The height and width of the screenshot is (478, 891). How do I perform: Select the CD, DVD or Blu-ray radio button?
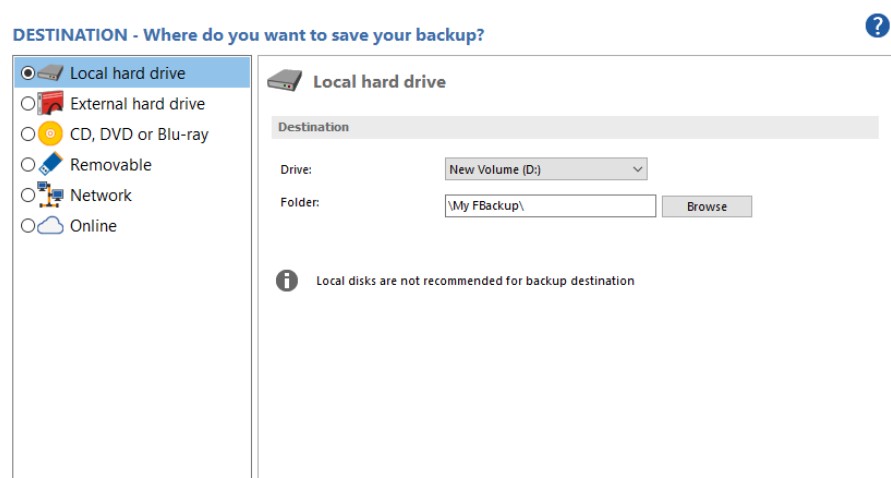coord(28,134)
